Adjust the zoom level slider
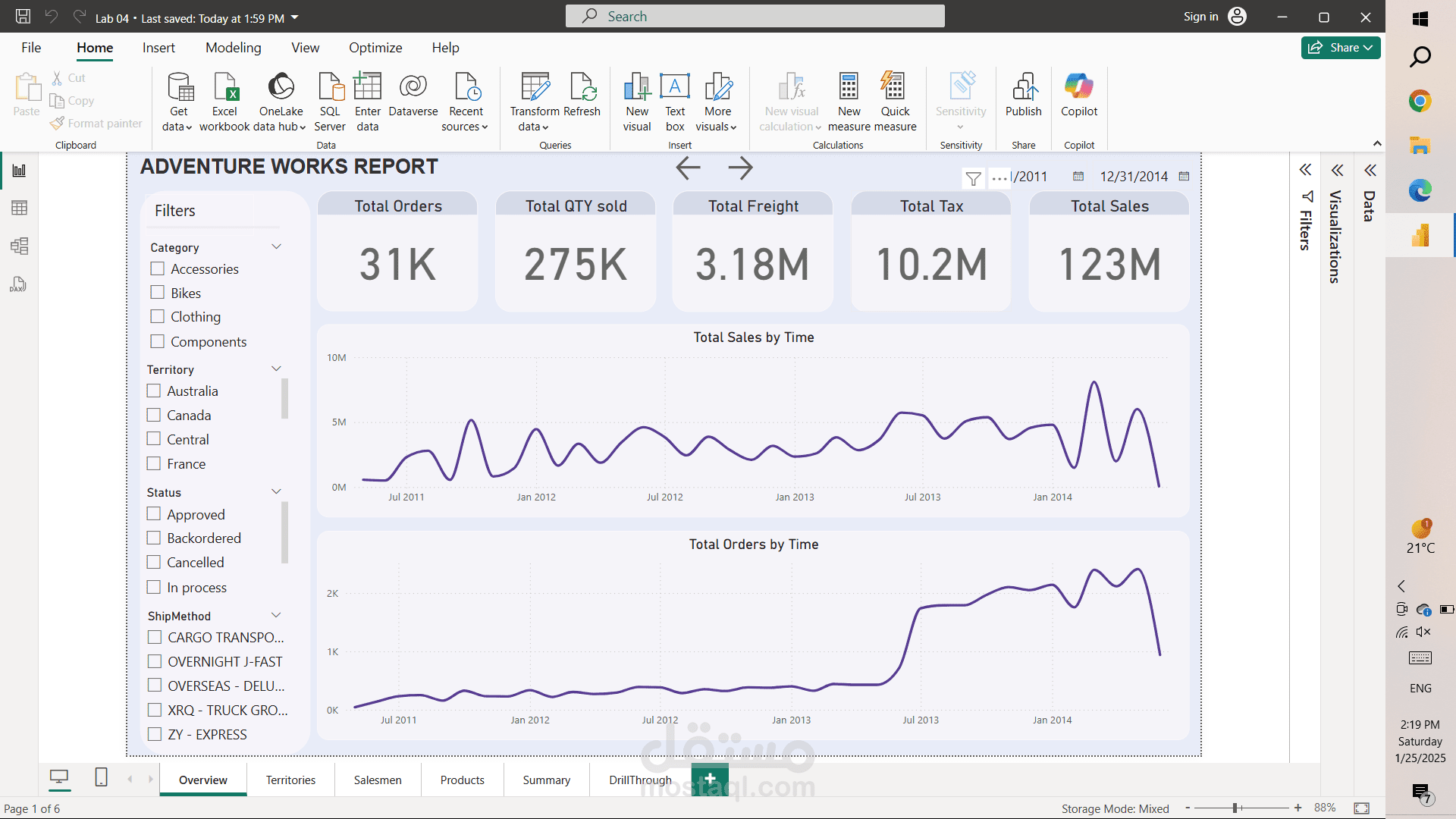Viewport: 1456px width, 819px height. click(x=1236, y=808)
